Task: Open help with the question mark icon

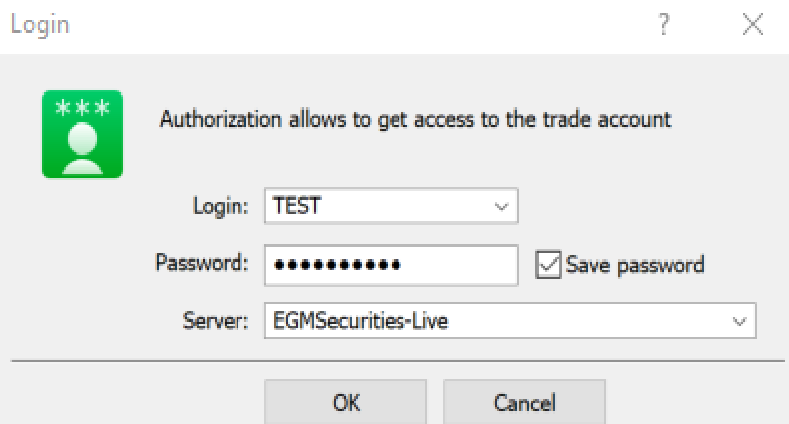Action: [664, 24]
